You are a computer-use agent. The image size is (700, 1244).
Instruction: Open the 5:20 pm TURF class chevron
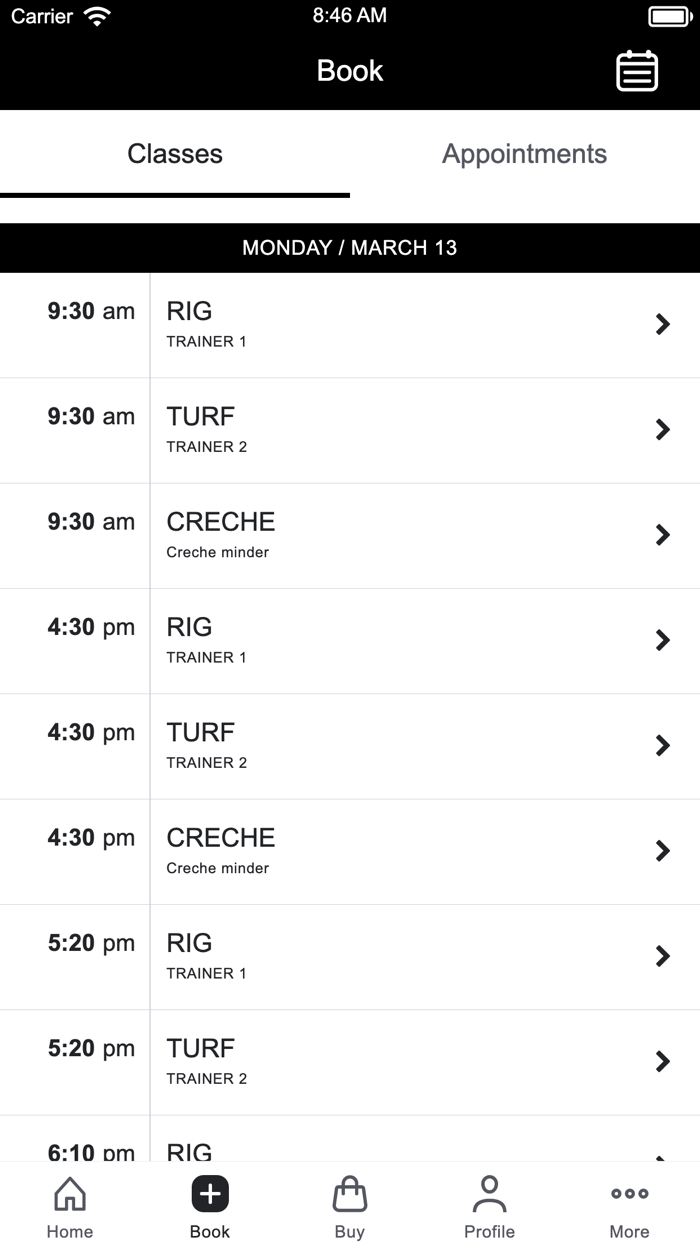tap(662, 1062)
